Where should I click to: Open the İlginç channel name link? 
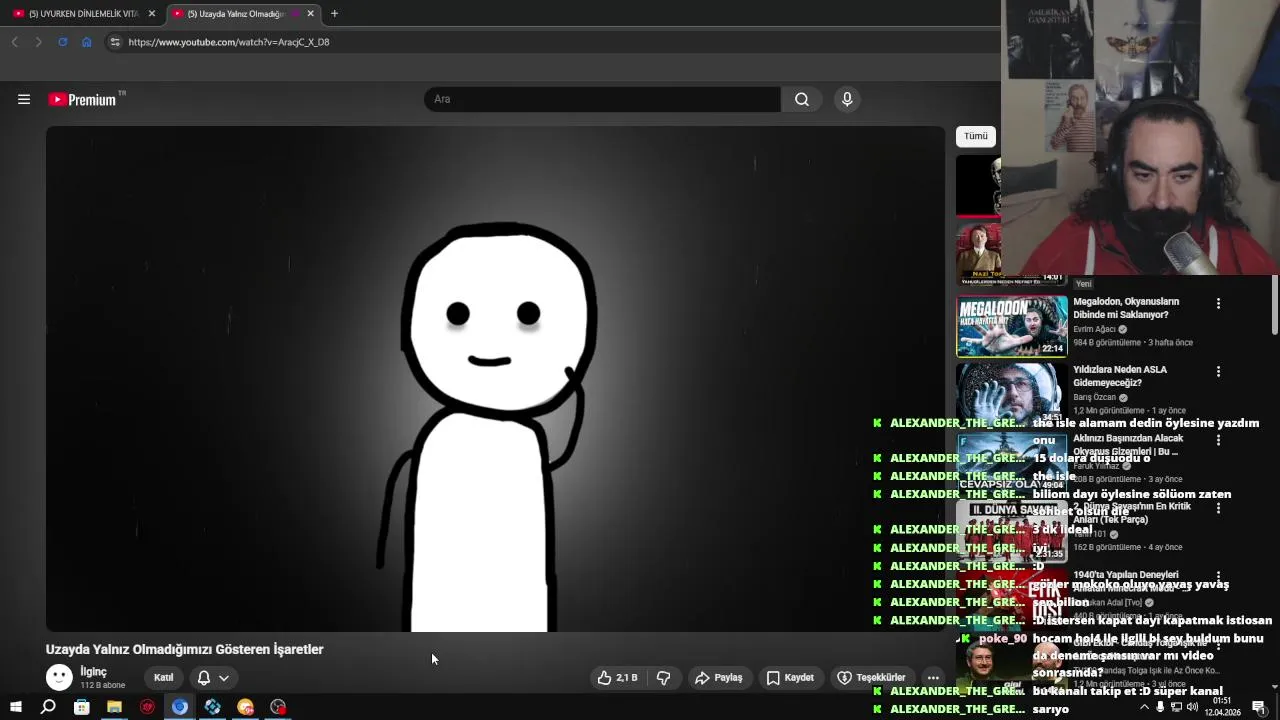pyautogui.click(x=93, y=672)
